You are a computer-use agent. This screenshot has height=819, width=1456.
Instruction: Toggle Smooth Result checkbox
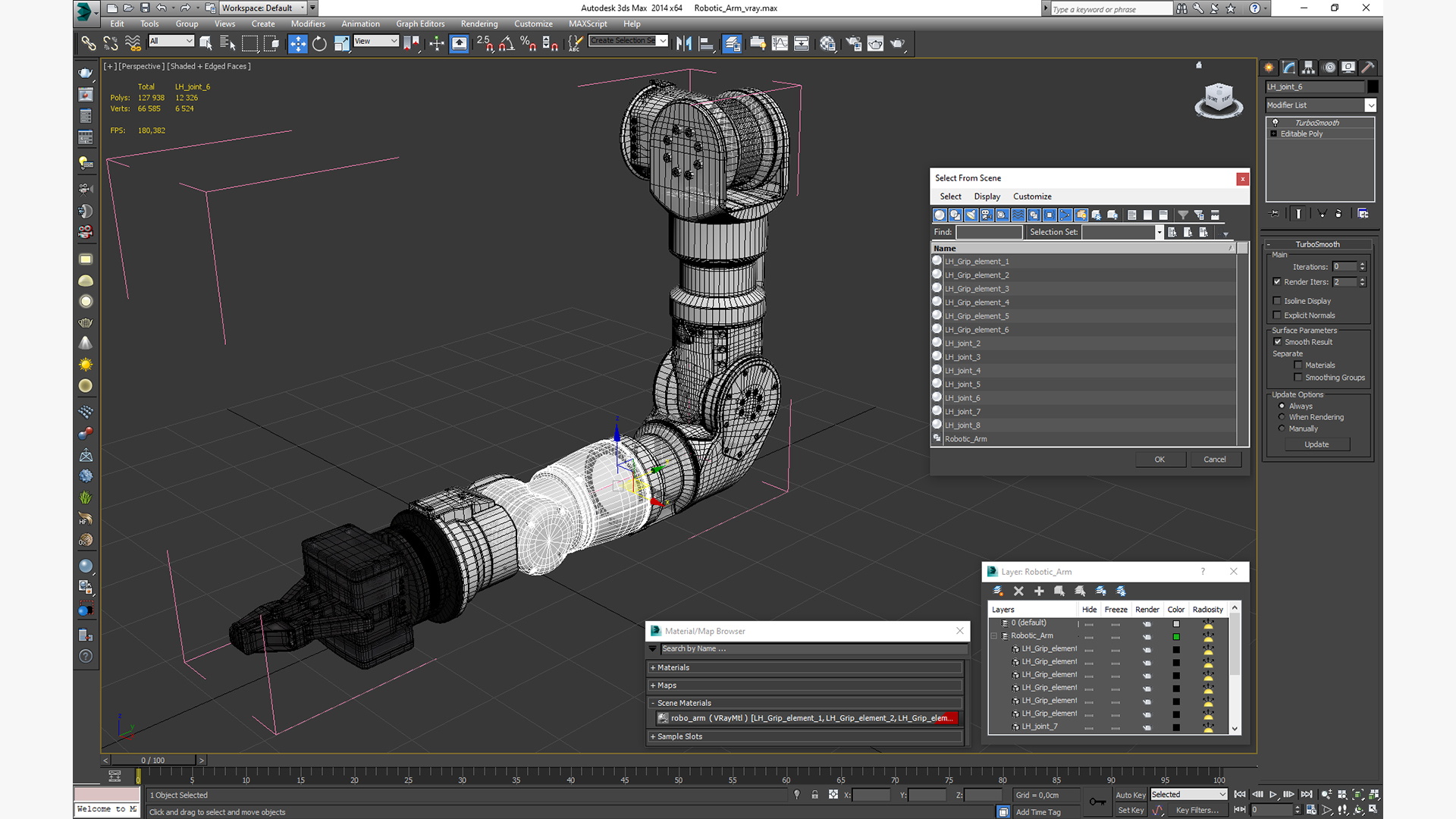(1277, 342)
